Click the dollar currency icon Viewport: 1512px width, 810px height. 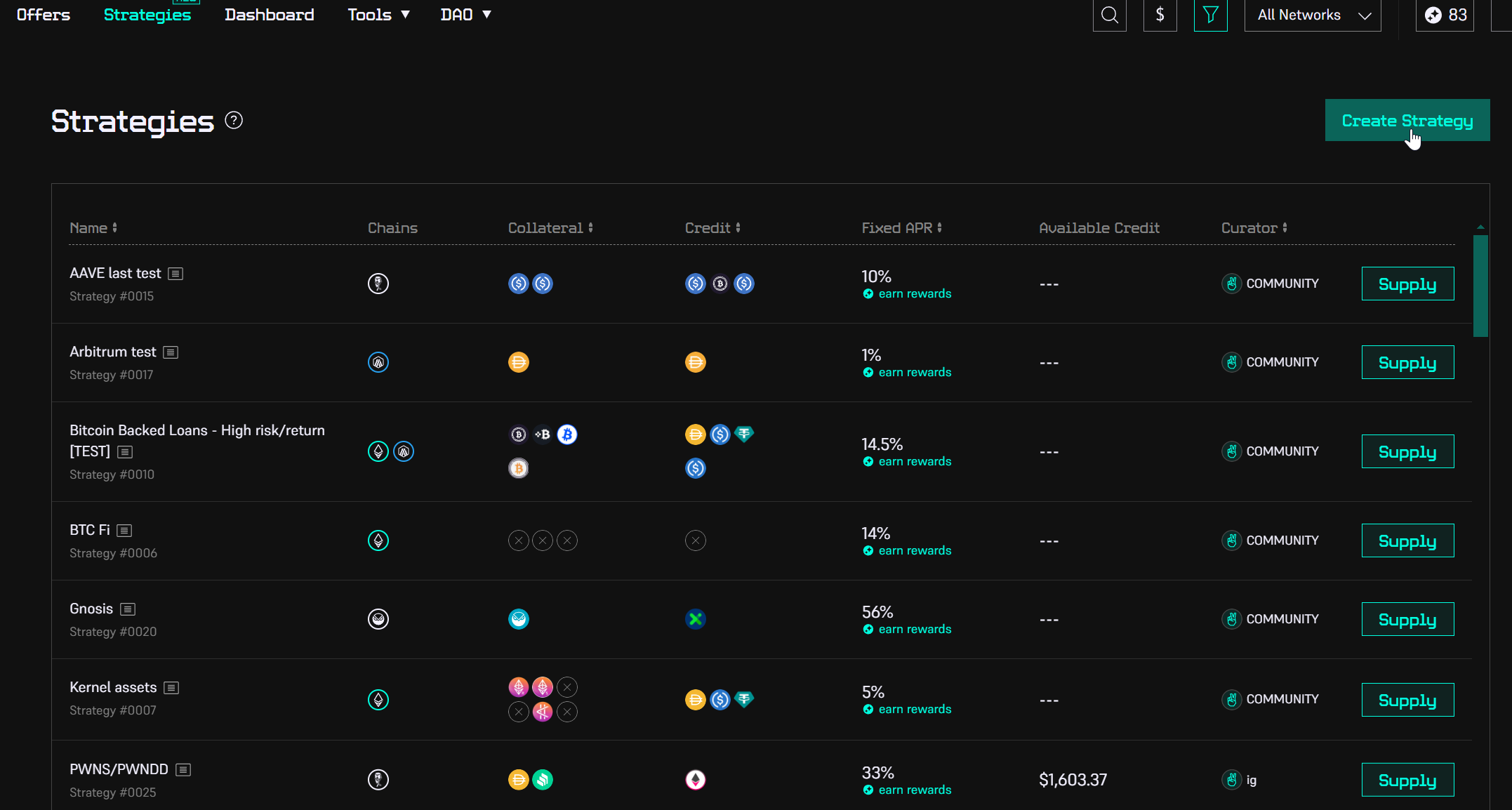tap(1160, 14)
